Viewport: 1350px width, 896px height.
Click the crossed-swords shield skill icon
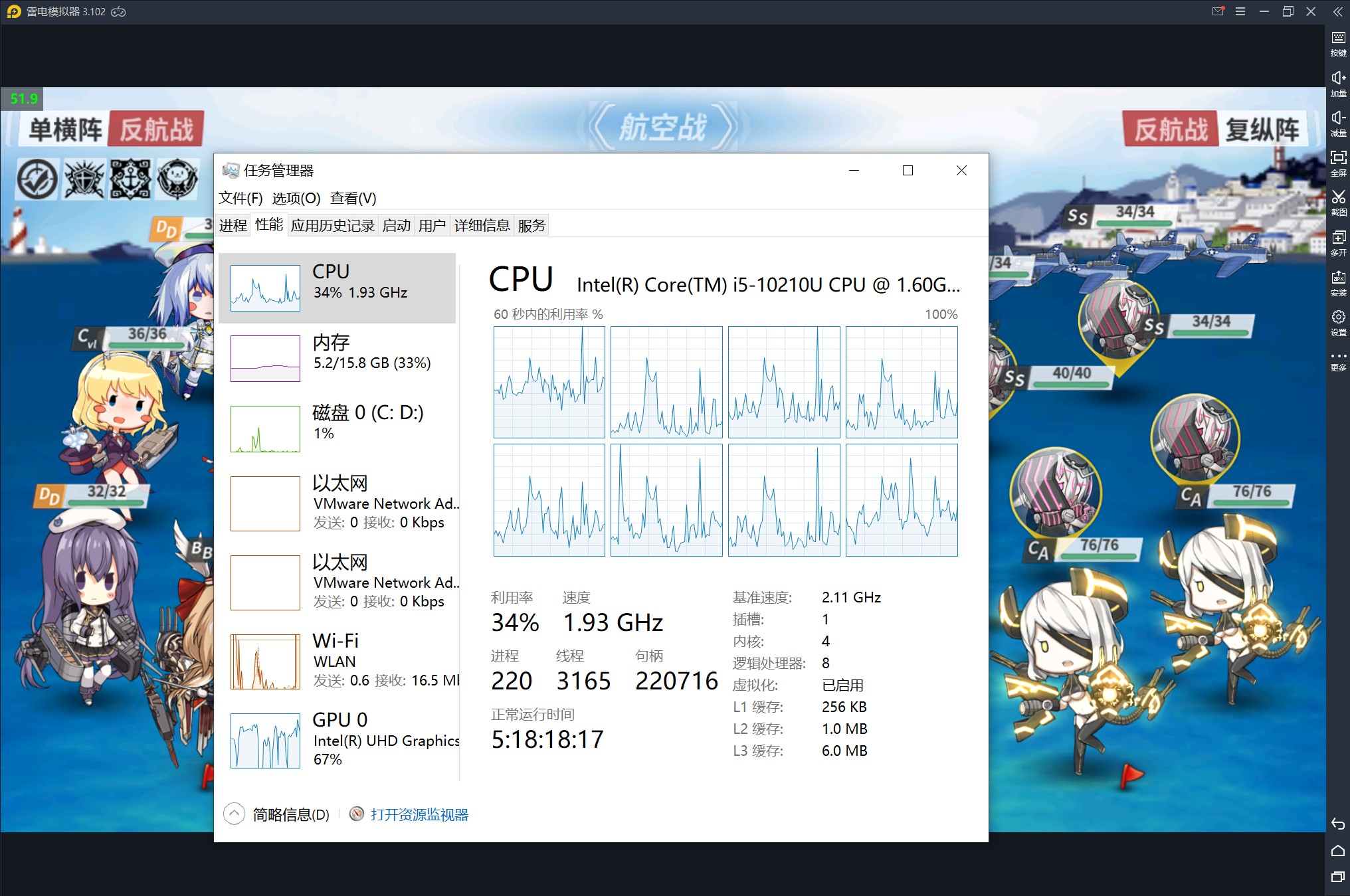(x=84, y=179)
